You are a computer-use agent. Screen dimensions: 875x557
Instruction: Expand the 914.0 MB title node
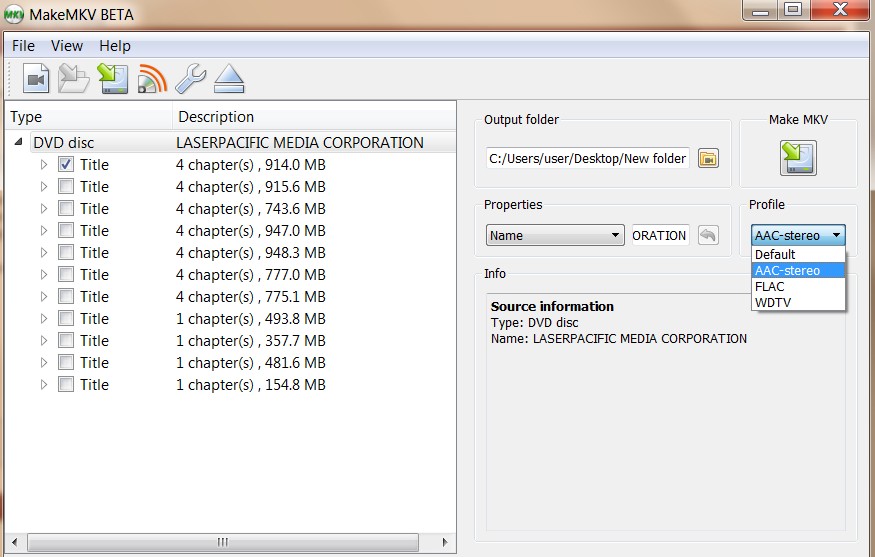click(x=44, y=165)
